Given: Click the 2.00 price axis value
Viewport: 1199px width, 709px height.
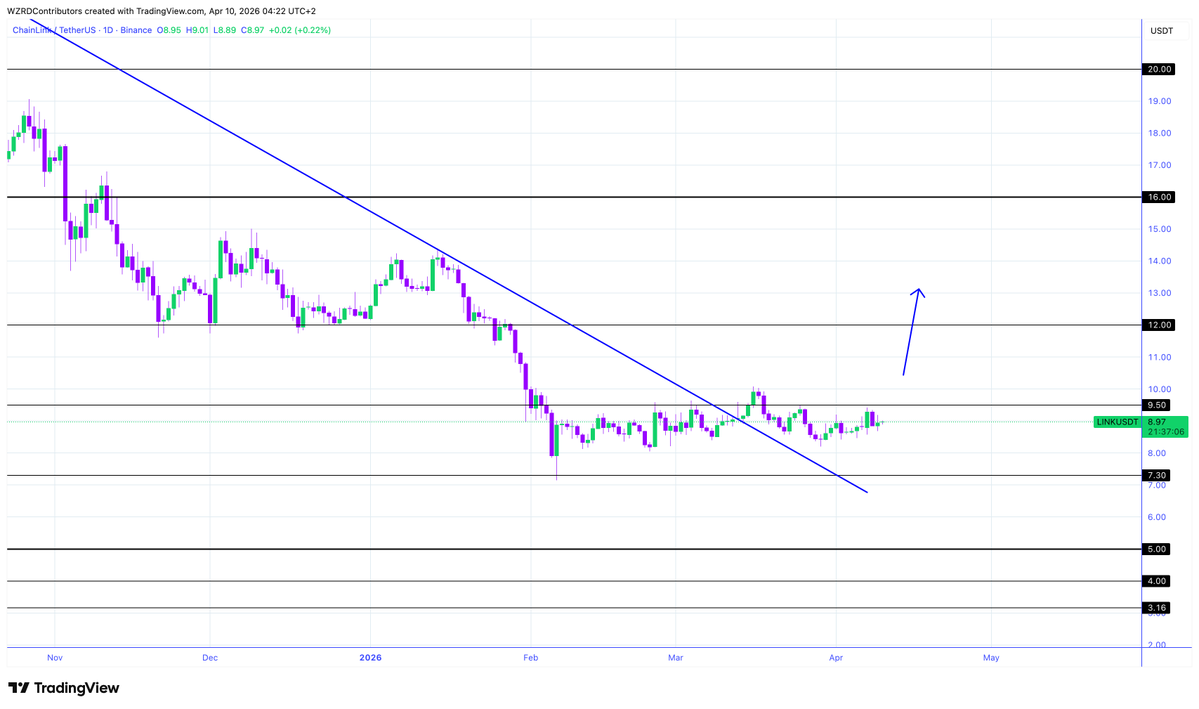Looking at the screenshot, I should [x=1157, y=646].
